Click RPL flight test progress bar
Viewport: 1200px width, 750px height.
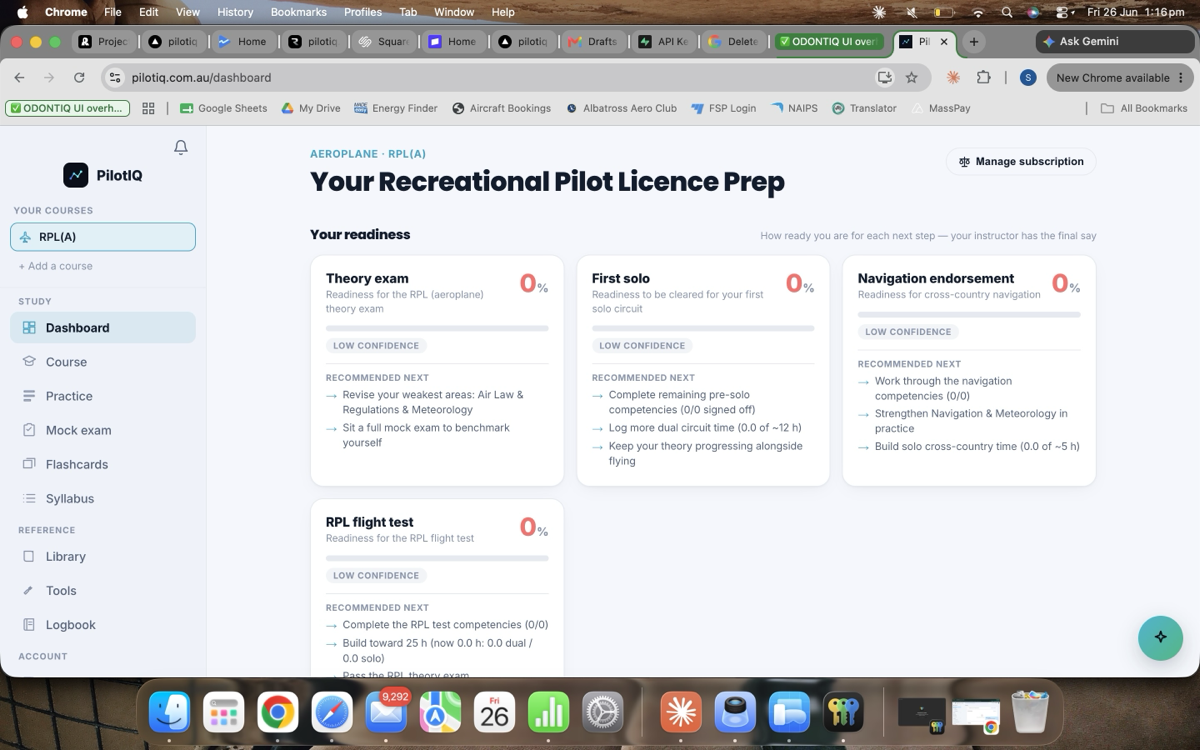[x=437, y=558]
